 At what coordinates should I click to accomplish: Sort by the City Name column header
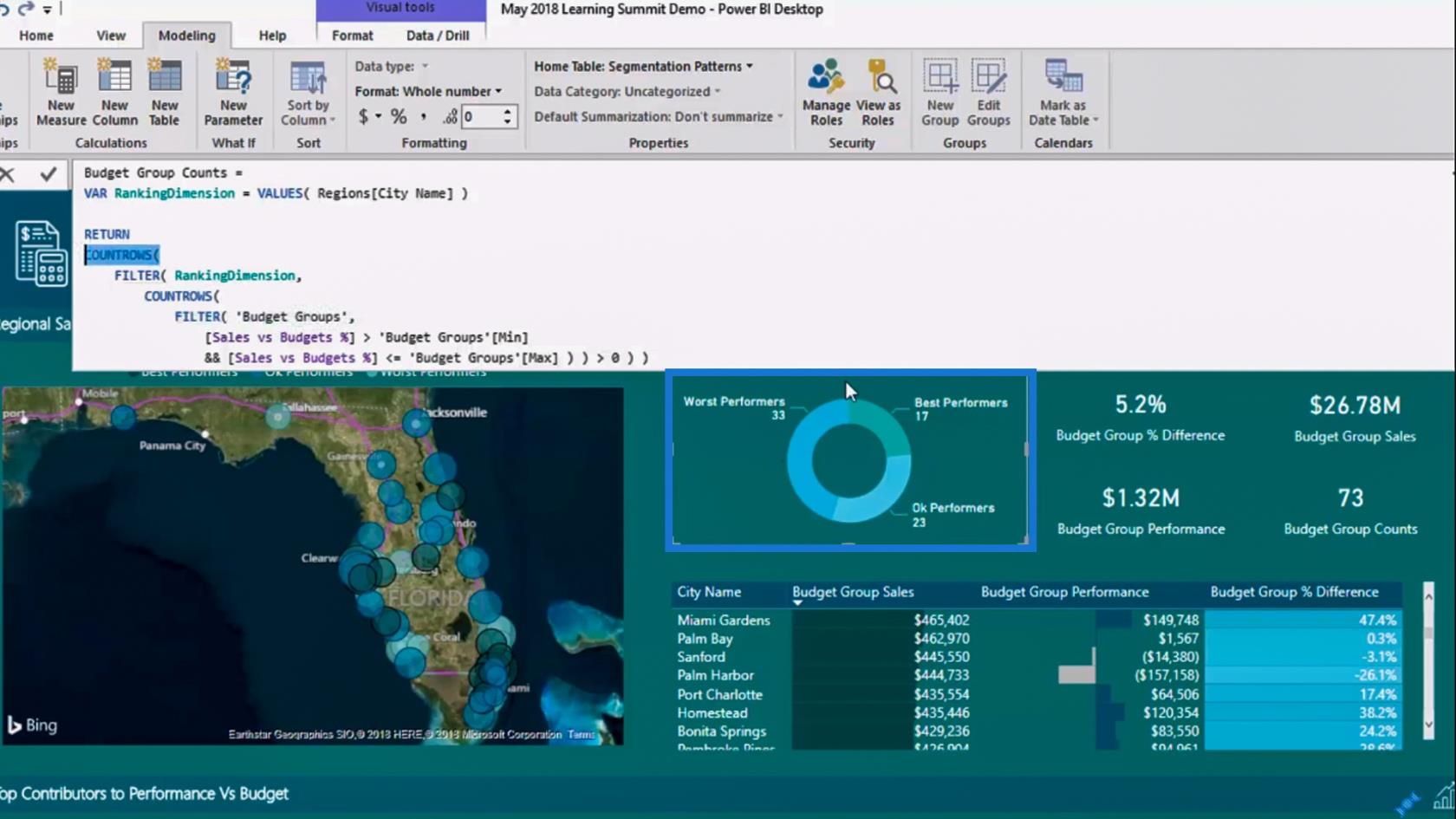709,592
